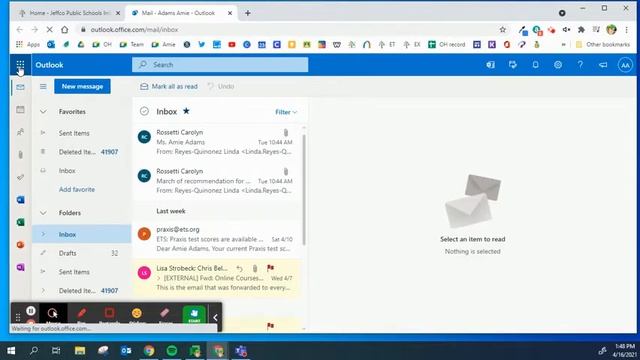Open Microsoft Teams from taskbar
The height and width of the screenshot is (360, 640).
tap(241, 351)
